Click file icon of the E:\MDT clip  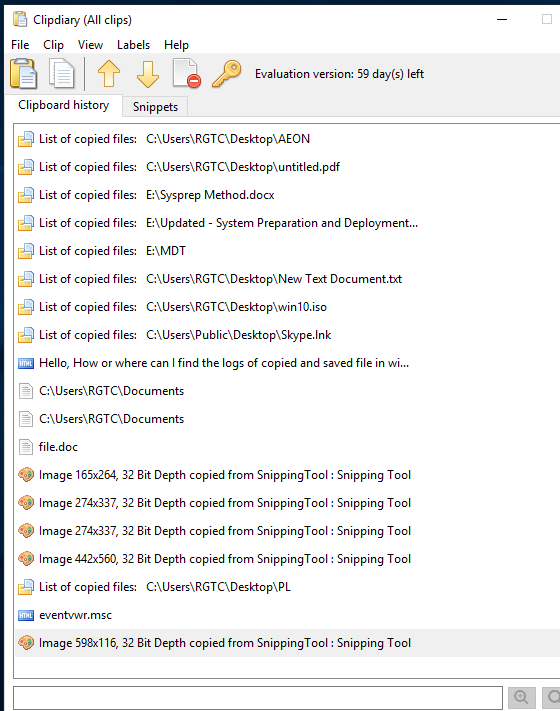pyautogui.click(x=26, y=251)
